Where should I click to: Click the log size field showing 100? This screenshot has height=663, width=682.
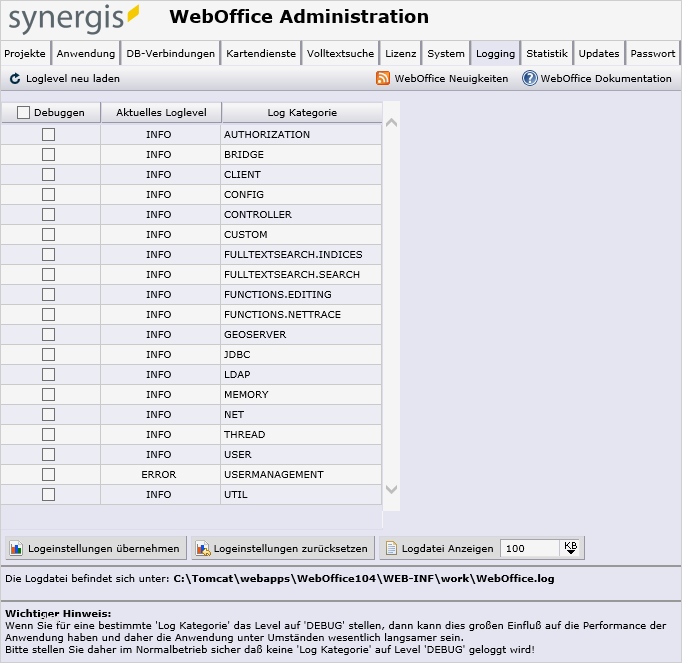coord(529,548)
